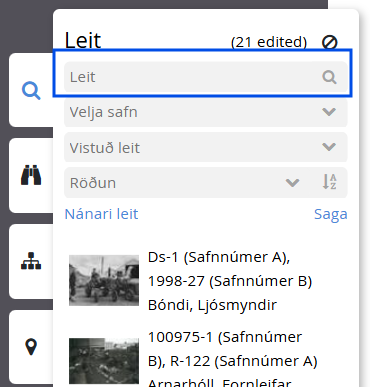Open the map location pin sidebar tab
370x387 pixels.
point(31,347)
